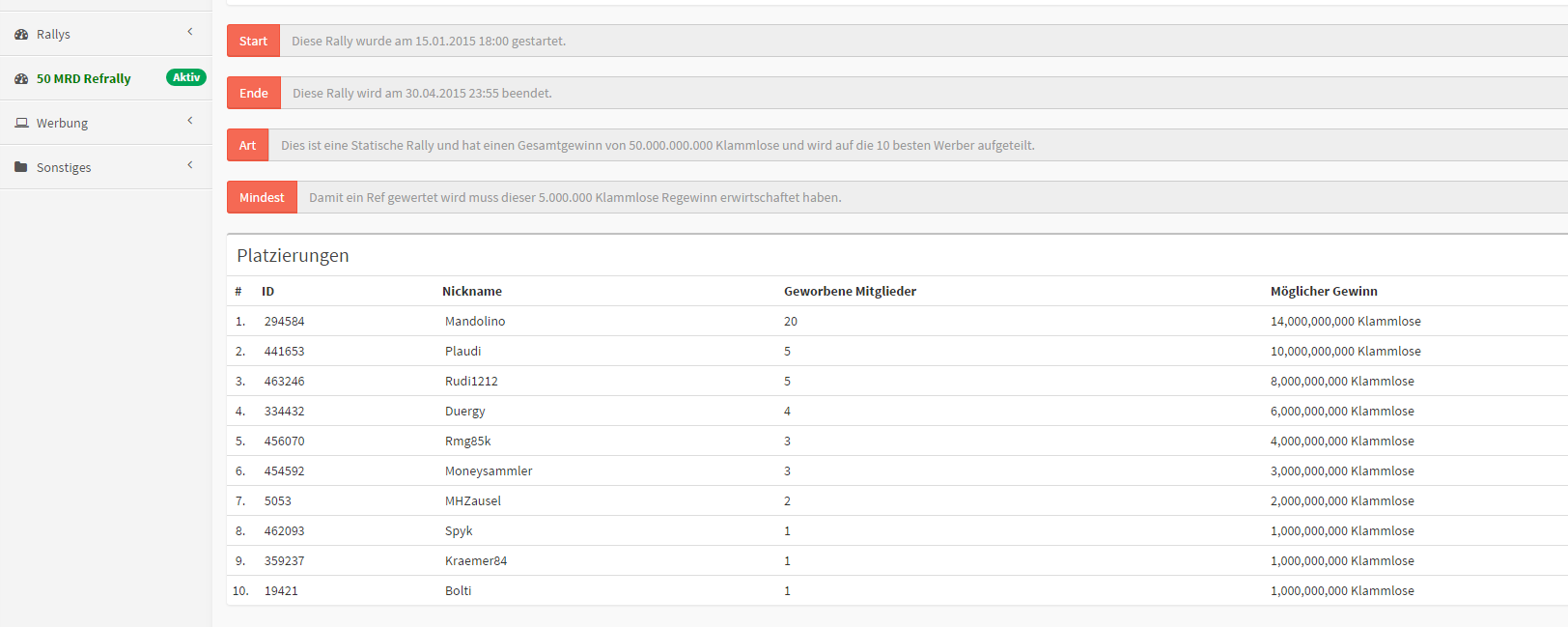Click the Werbung laptop icon
Image resolution: width=1568 pixels, height=627 pixels.
point(21,123)
